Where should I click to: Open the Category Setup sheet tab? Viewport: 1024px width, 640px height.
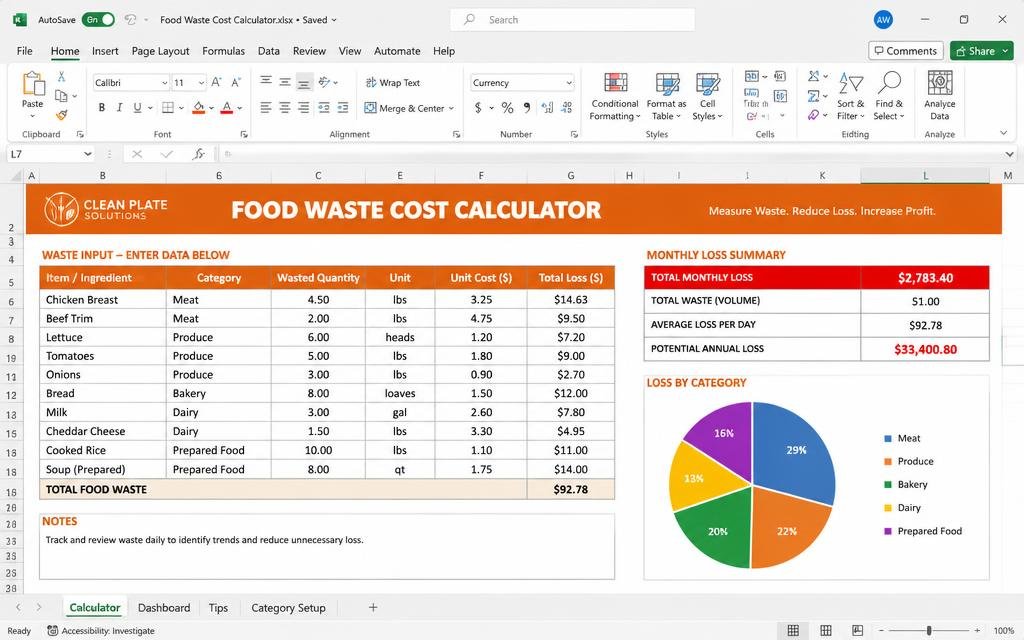pyautogui.click(x=288, y=608)
